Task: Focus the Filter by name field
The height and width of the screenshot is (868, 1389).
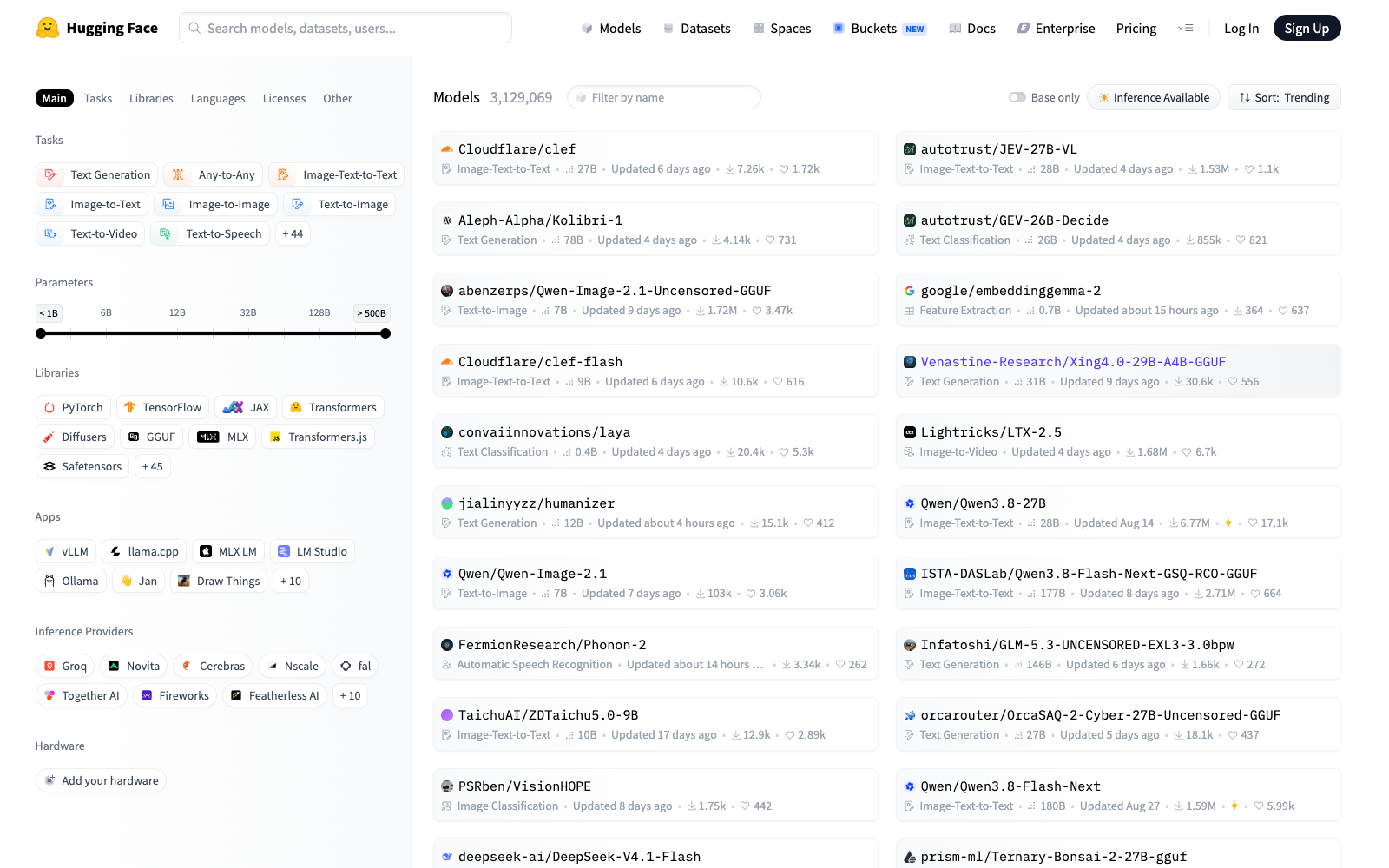Action: click(664, 97)
